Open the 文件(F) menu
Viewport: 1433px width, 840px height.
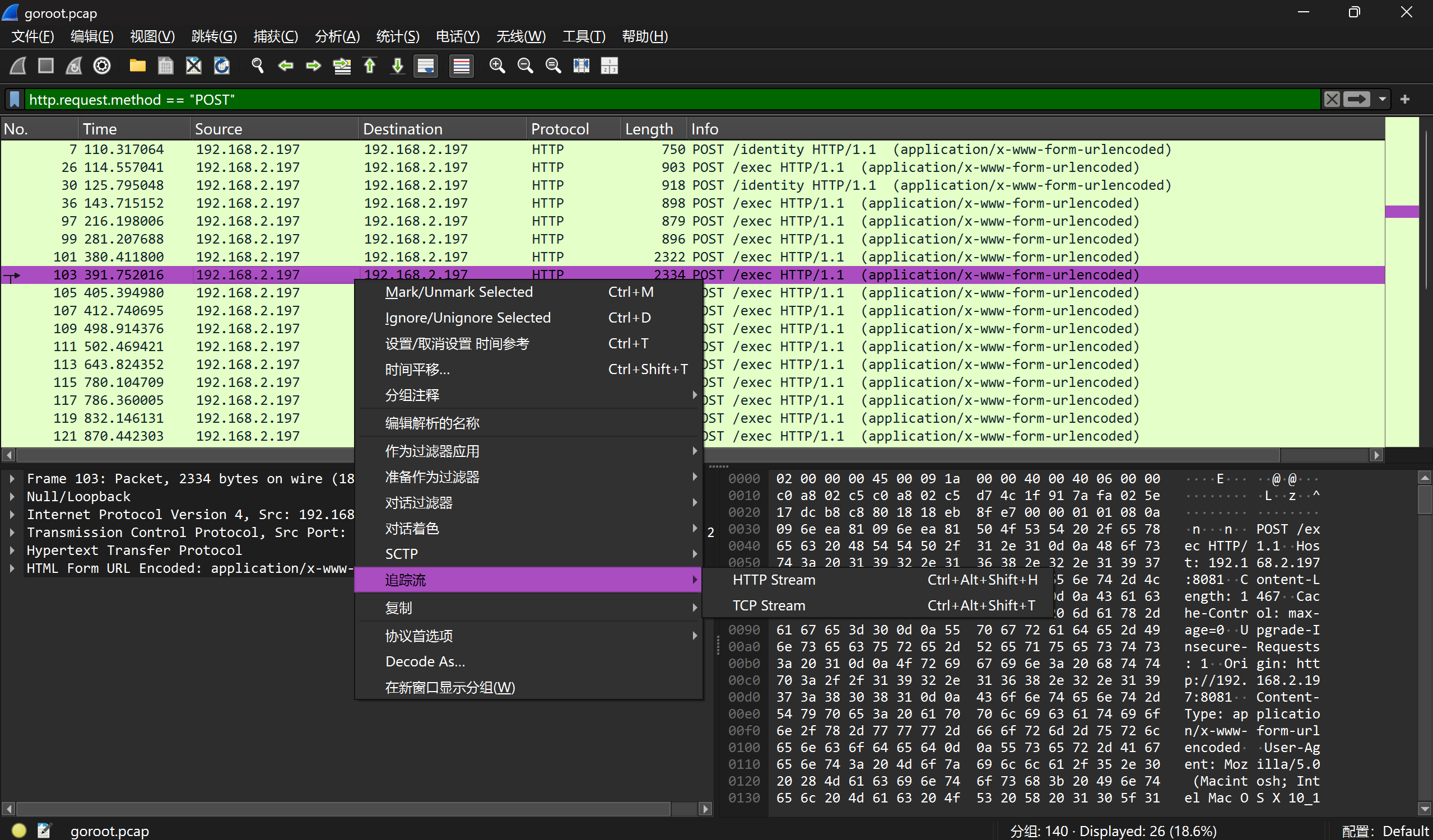coord(33,36)
